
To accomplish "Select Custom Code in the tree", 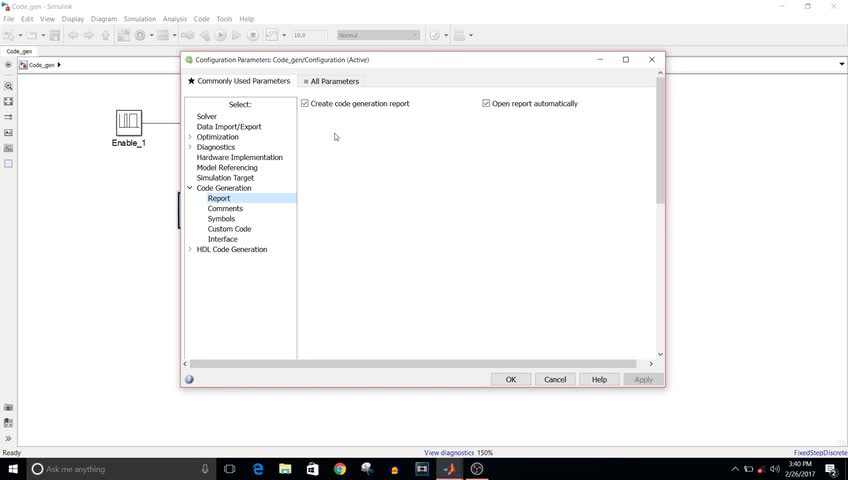I will (x=229, y=229).
